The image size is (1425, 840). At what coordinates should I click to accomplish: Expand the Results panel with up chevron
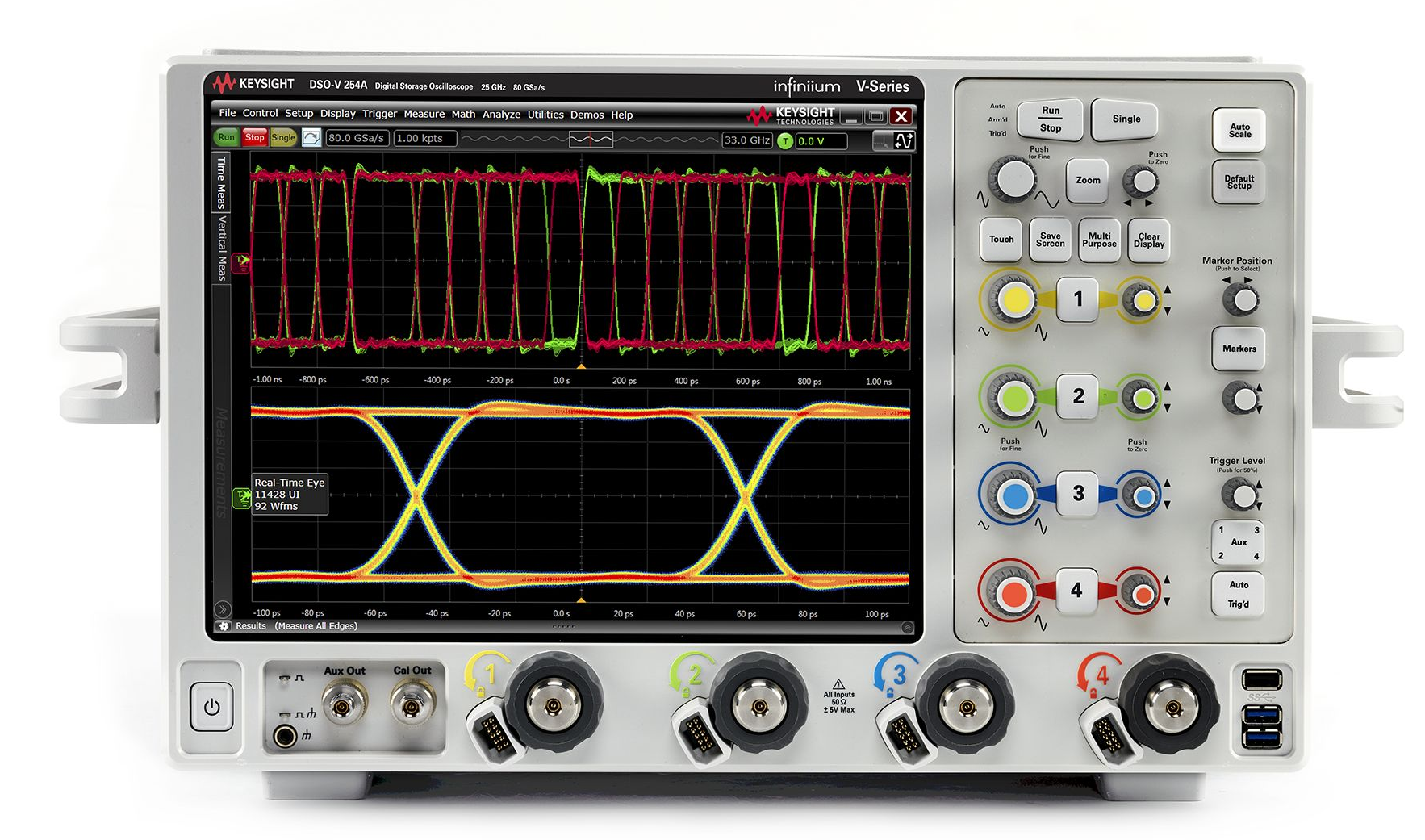(x=907, y=627)
